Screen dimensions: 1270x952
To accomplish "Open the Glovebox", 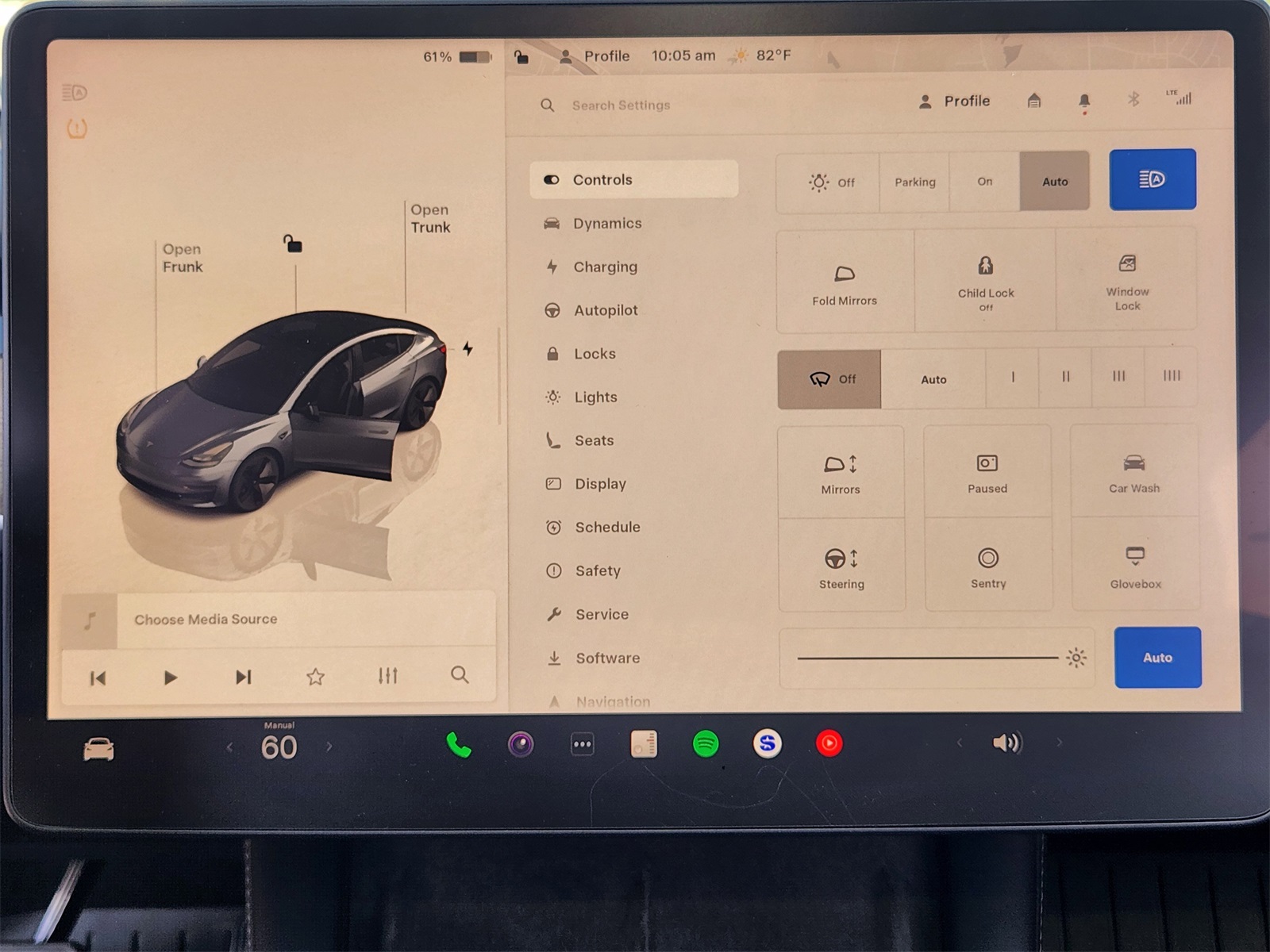I will tap(1135, 566).
